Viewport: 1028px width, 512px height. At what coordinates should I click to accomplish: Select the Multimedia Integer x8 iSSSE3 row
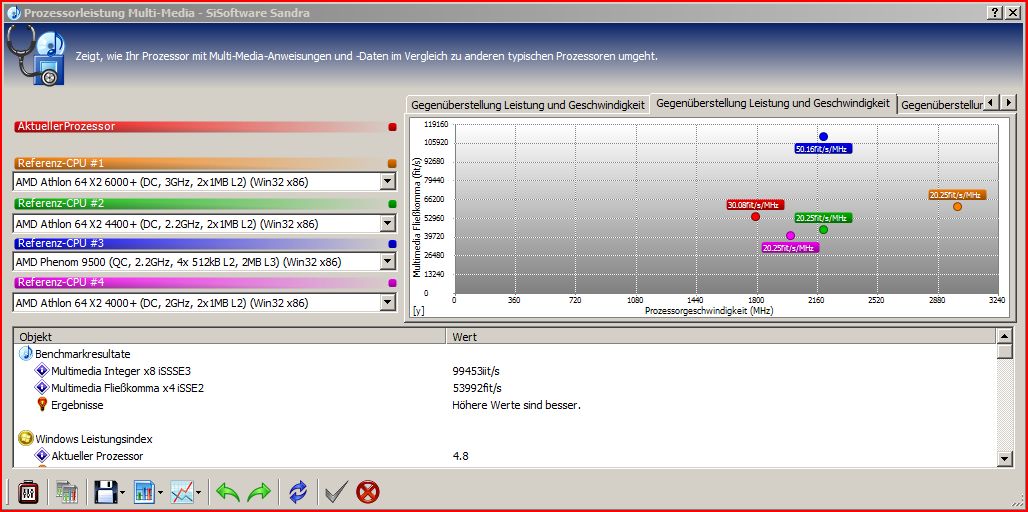(x=505, y=371)
